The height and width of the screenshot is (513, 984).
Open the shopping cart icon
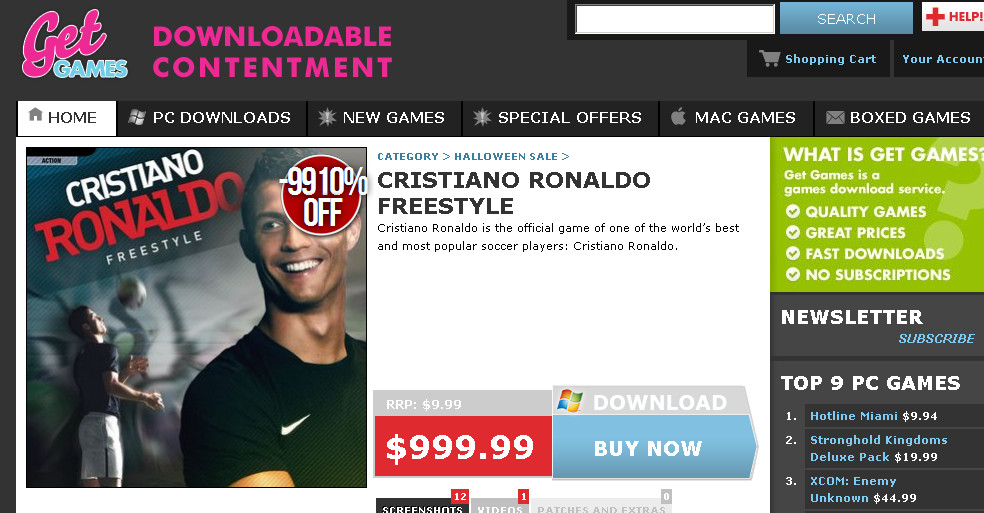coord(769,58)
